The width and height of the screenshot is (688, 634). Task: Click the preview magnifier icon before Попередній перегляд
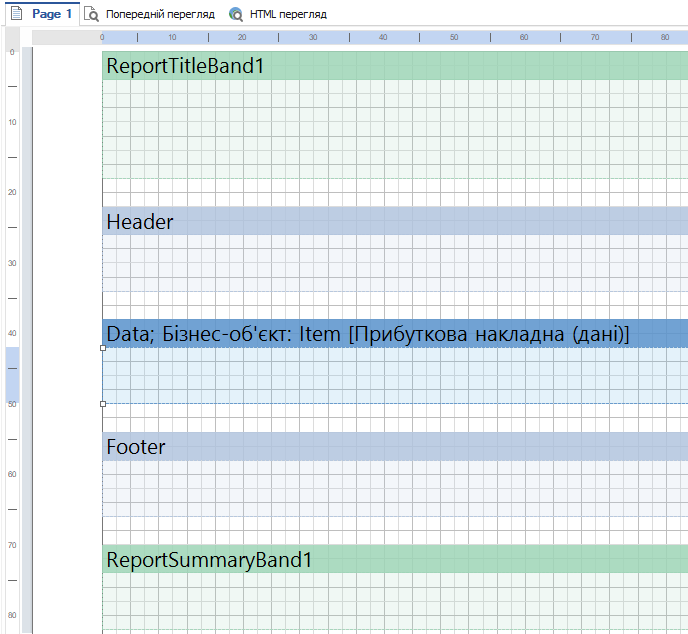[x=91, y=15]
